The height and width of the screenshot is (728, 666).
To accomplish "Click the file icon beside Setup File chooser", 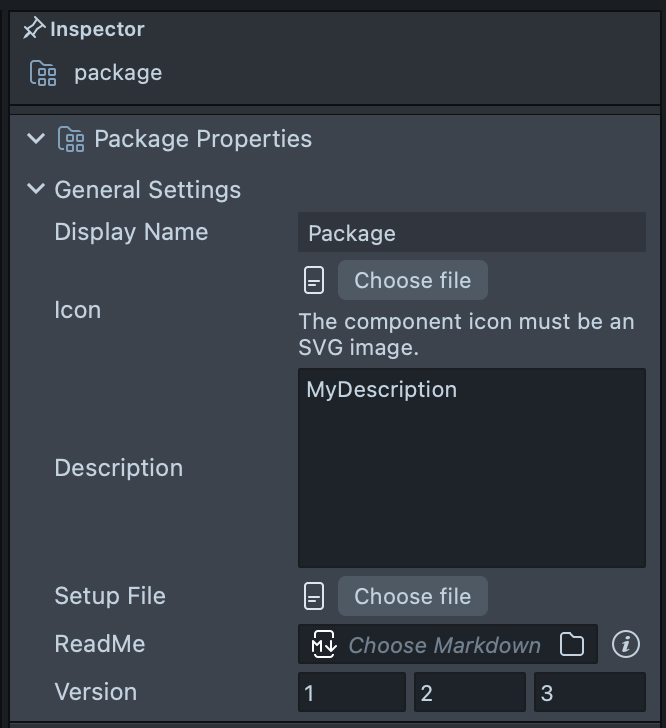I will point(314,597).
